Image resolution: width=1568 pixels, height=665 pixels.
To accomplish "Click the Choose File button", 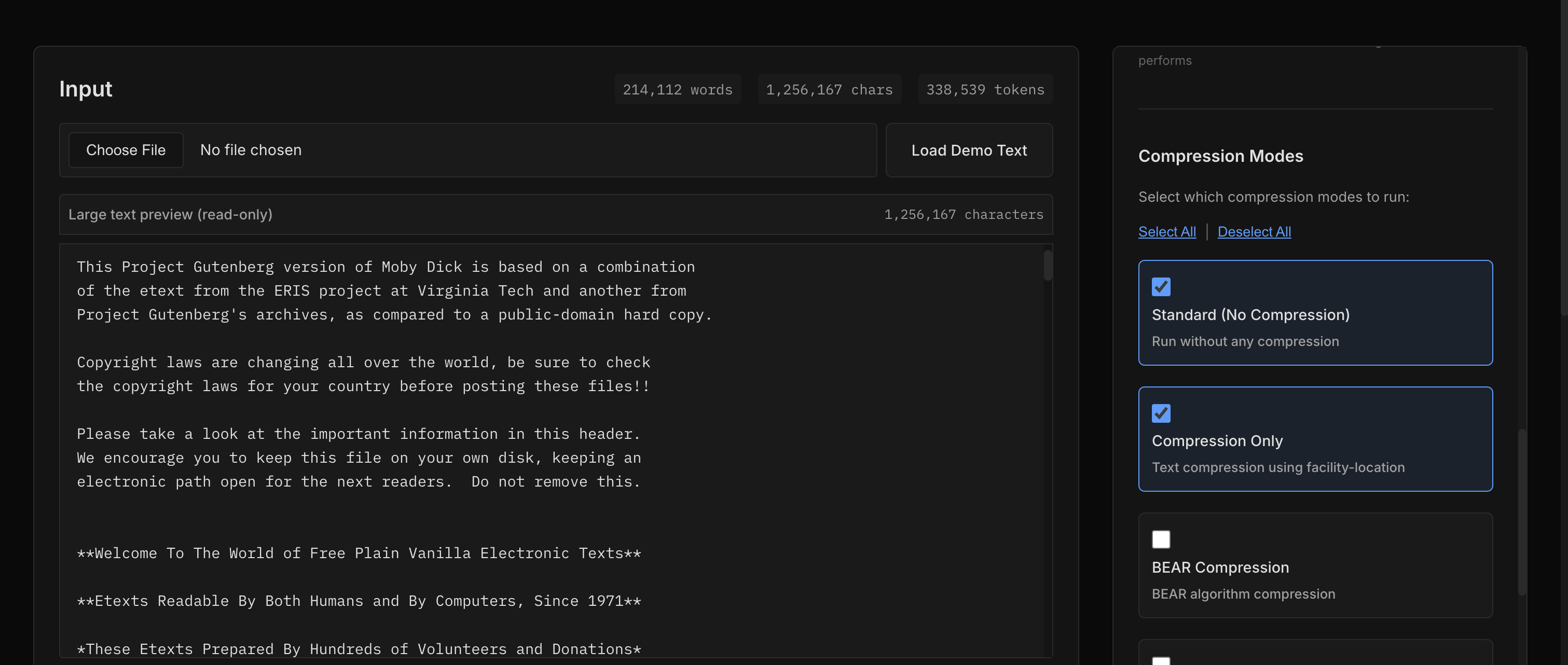I will point(126,150).
